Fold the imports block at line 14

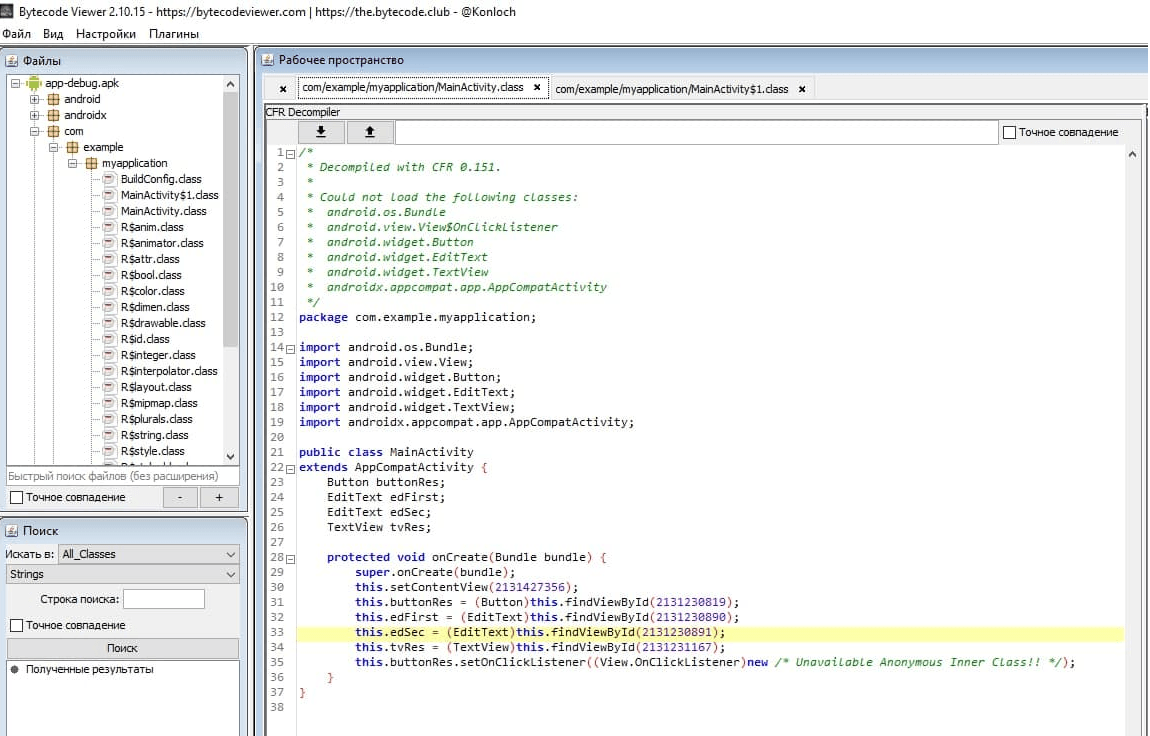coord(290,349)
